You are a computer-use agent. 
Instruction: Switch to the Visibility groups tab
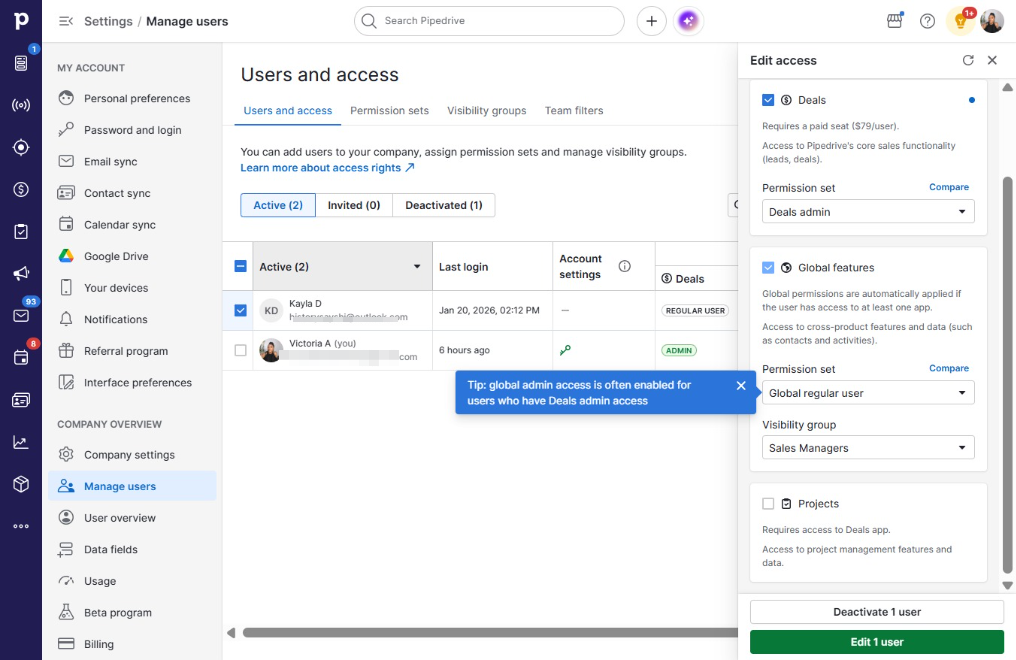[x=487, y=111]
